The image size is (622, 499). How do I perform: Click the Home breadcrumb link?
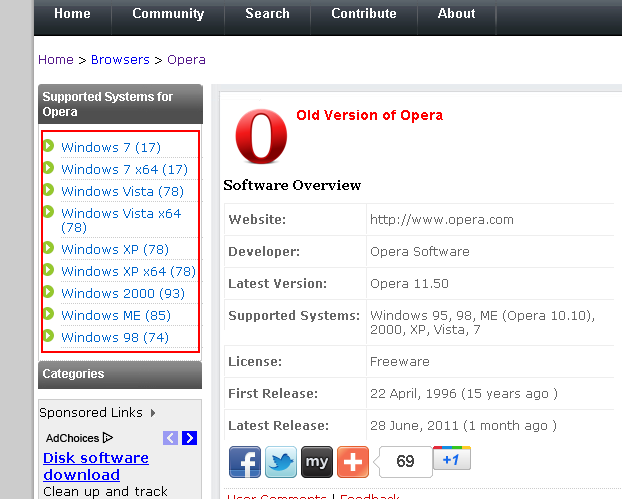tap(56, 60)
